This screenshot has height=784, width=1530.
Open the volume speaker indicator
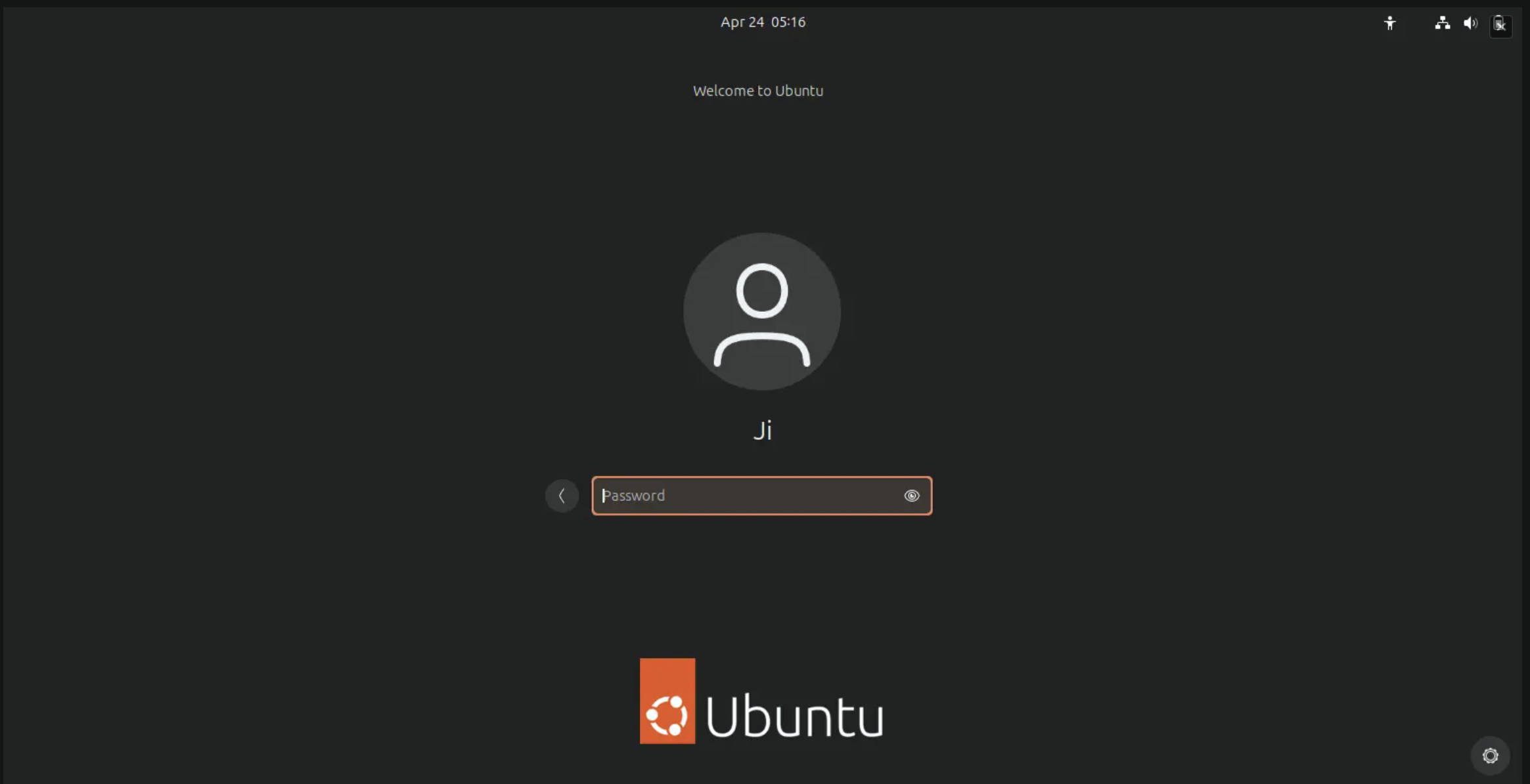[1470, 24]
